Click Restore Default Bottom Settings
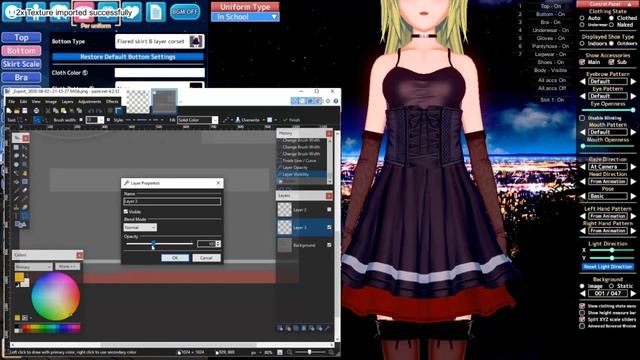This screenshot has width=640, height=360. pos(128,57)
